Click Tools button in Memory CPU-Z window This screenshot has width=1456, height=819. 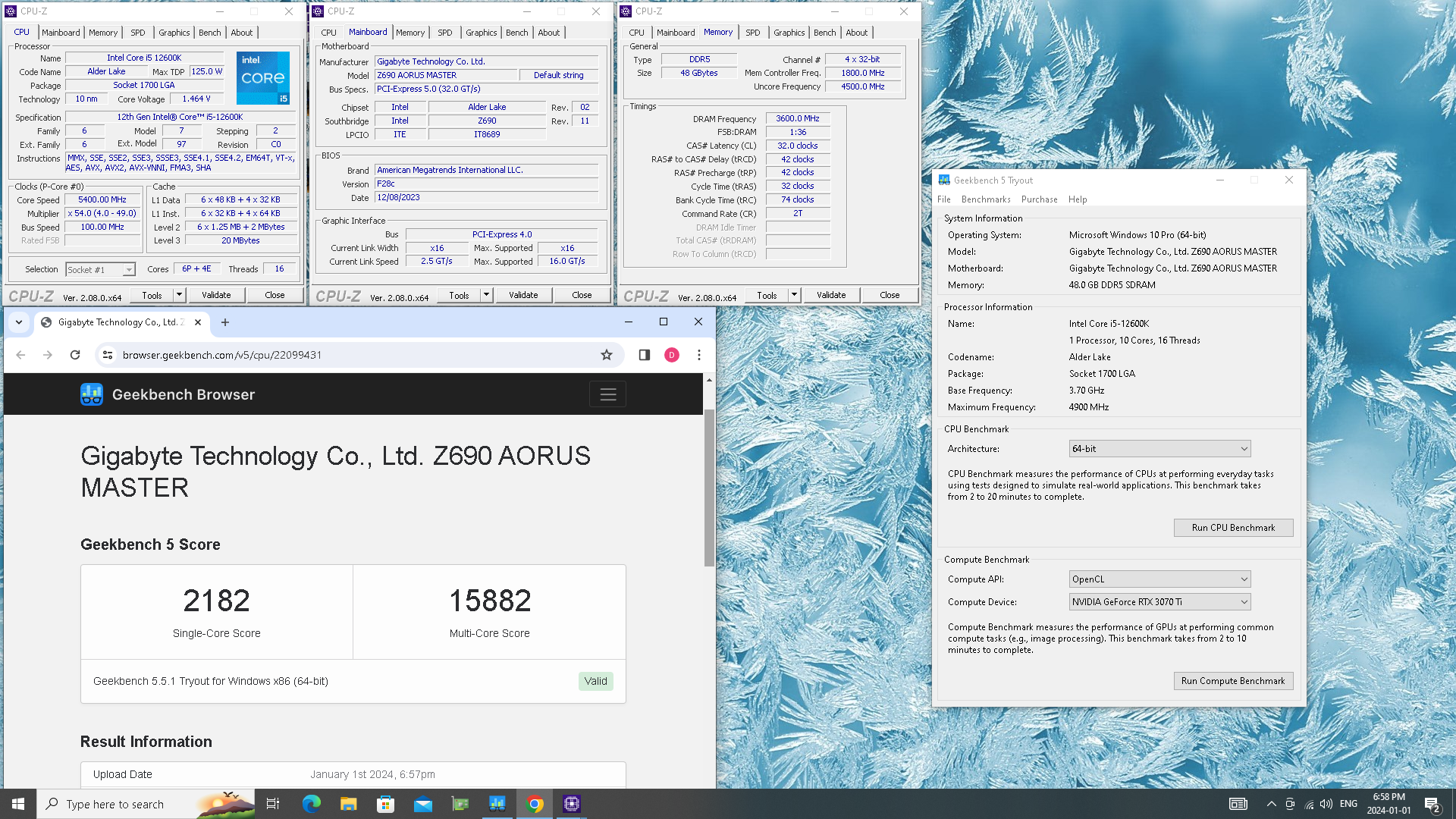tap(767, 295)
